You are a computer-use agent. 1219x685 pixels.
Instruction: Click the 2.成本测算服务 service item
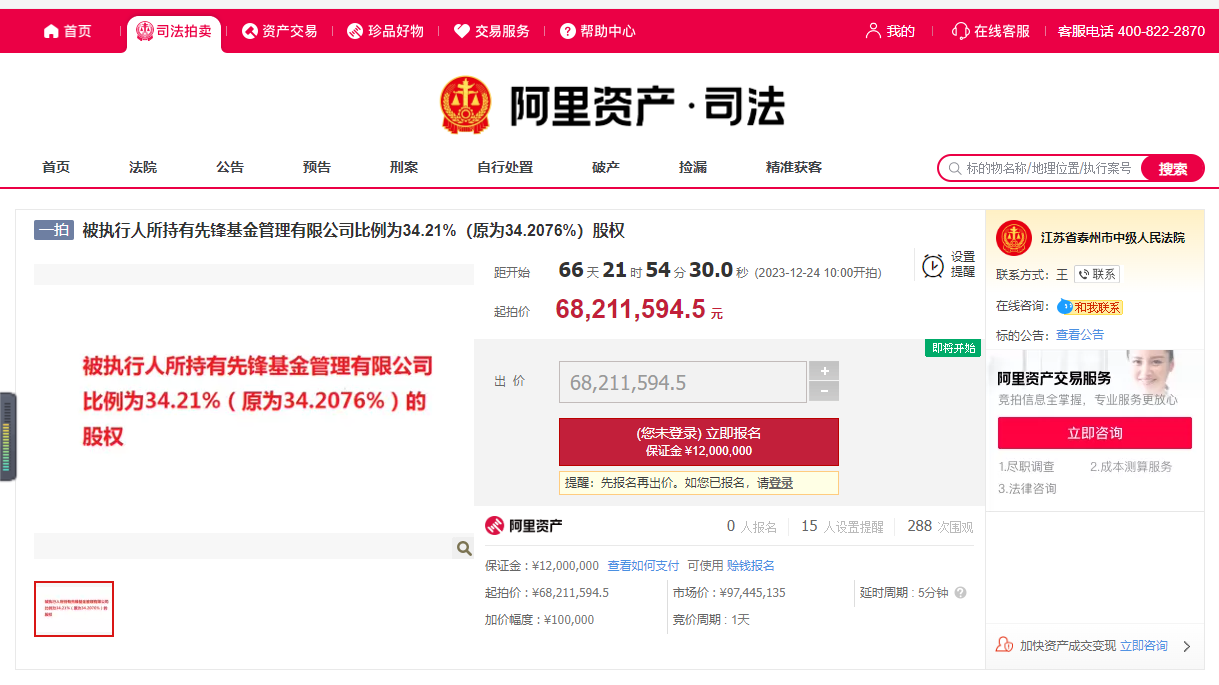tap(1131, 467)
